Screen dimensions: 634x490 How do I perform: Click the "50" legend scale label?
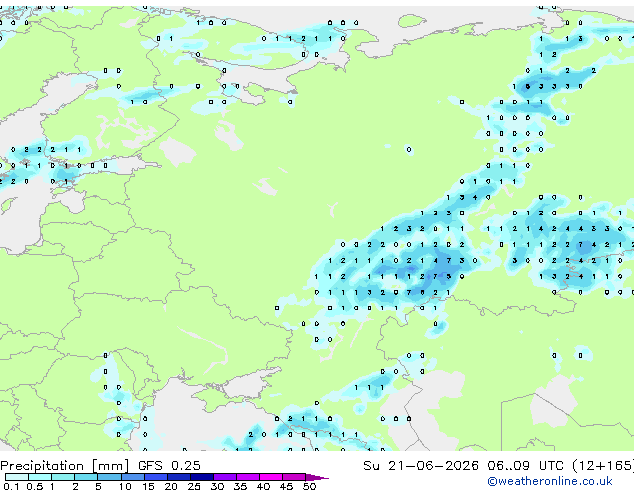click(x=310, y=486)
